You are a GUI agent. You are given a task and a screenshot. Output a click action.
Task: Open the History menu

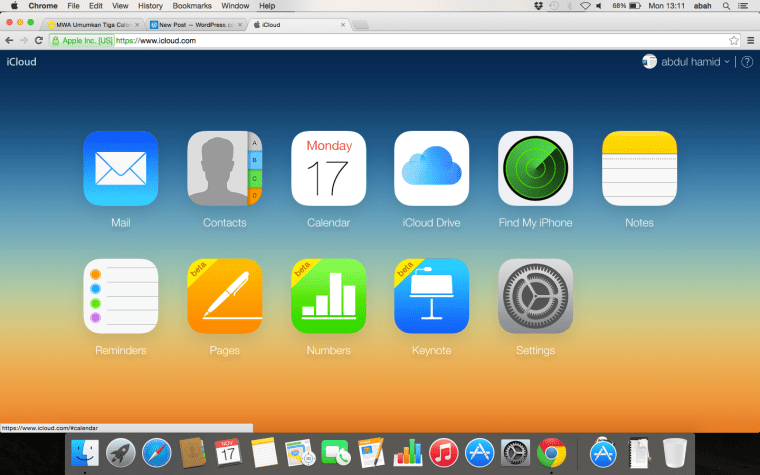point(150,6)
